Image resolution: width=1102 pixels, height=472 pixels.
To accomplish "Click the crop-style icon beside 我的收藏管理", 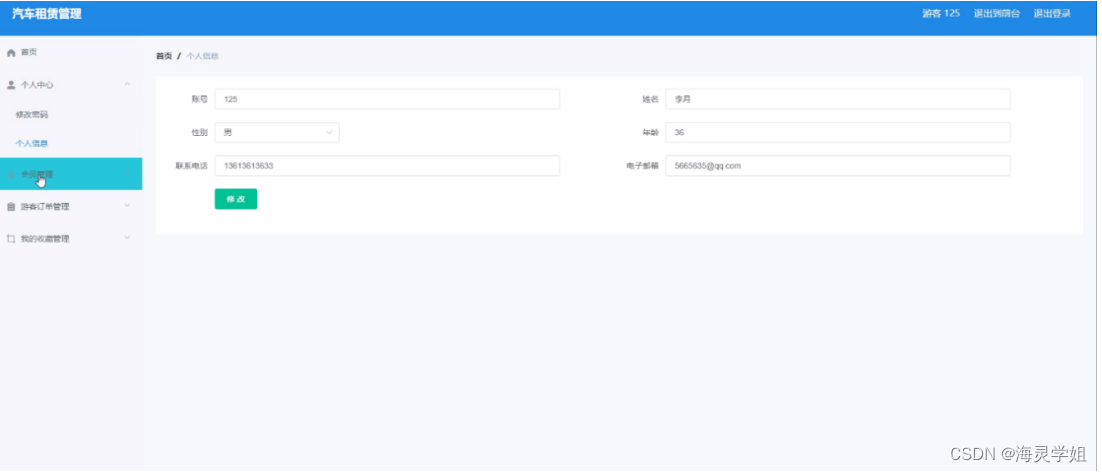I will coord(11,239).
